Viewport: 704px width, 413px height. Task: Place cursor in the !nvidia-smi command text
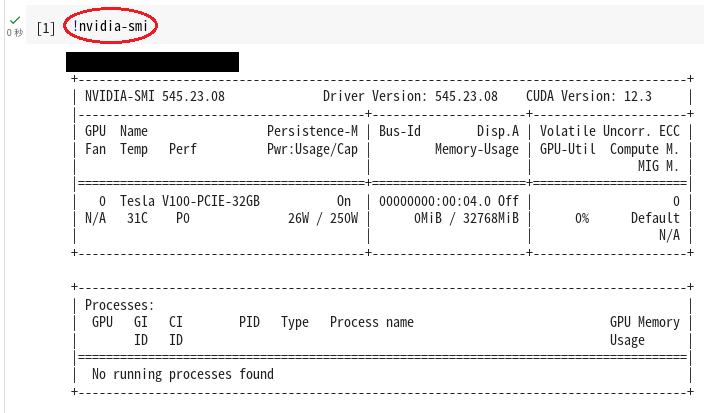click(110, 26)
